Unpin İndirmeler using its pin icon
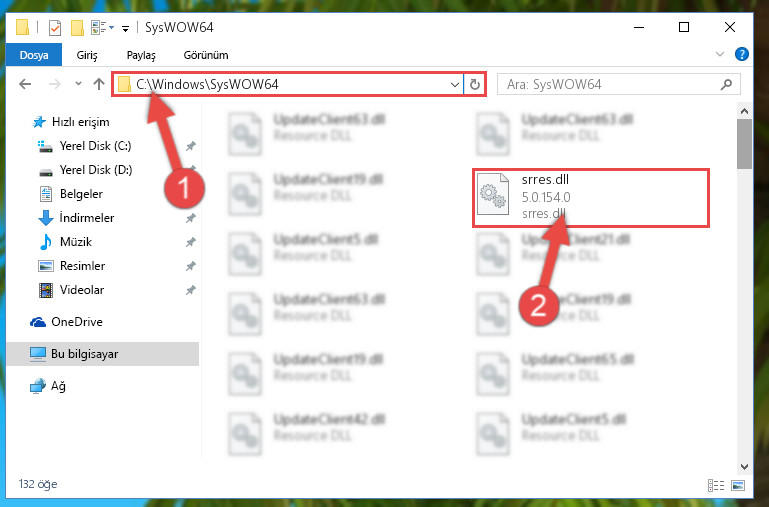This screenshot has height=507, width=769. [x=191, y=218]
